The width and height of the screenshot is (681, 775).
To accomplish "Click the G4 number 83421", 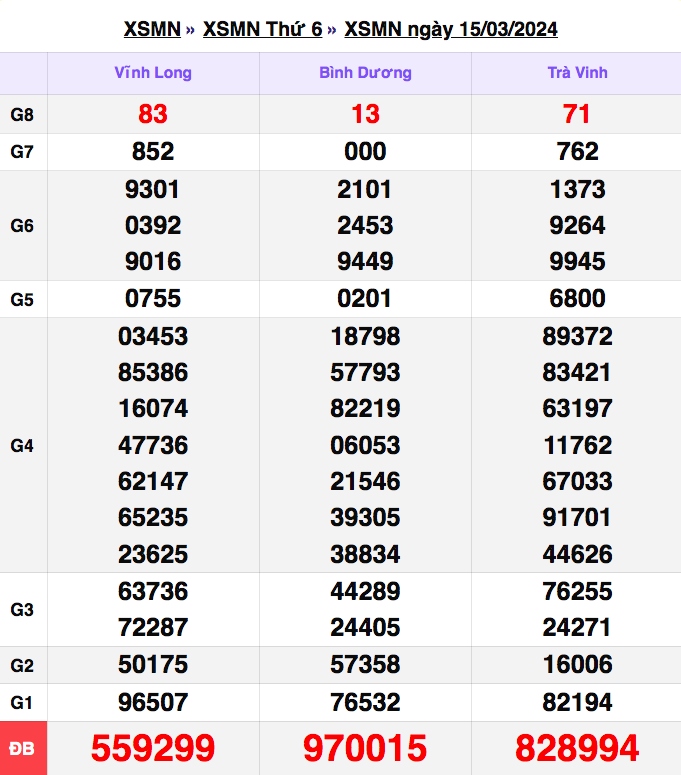I will 576,372.
